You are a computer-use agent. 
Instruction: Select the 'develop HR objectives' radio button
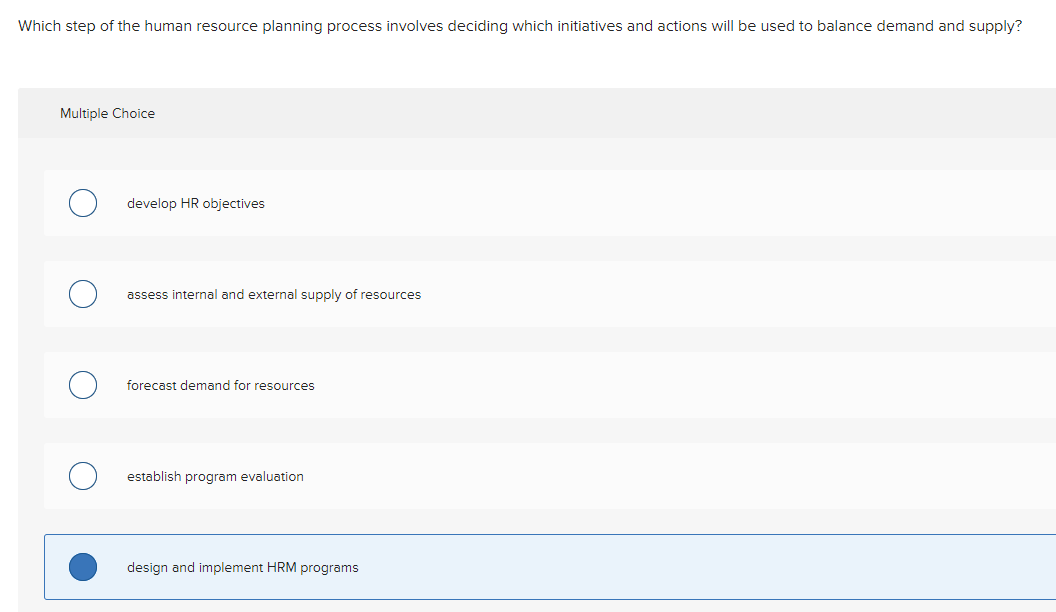click(x=82, y=203)
